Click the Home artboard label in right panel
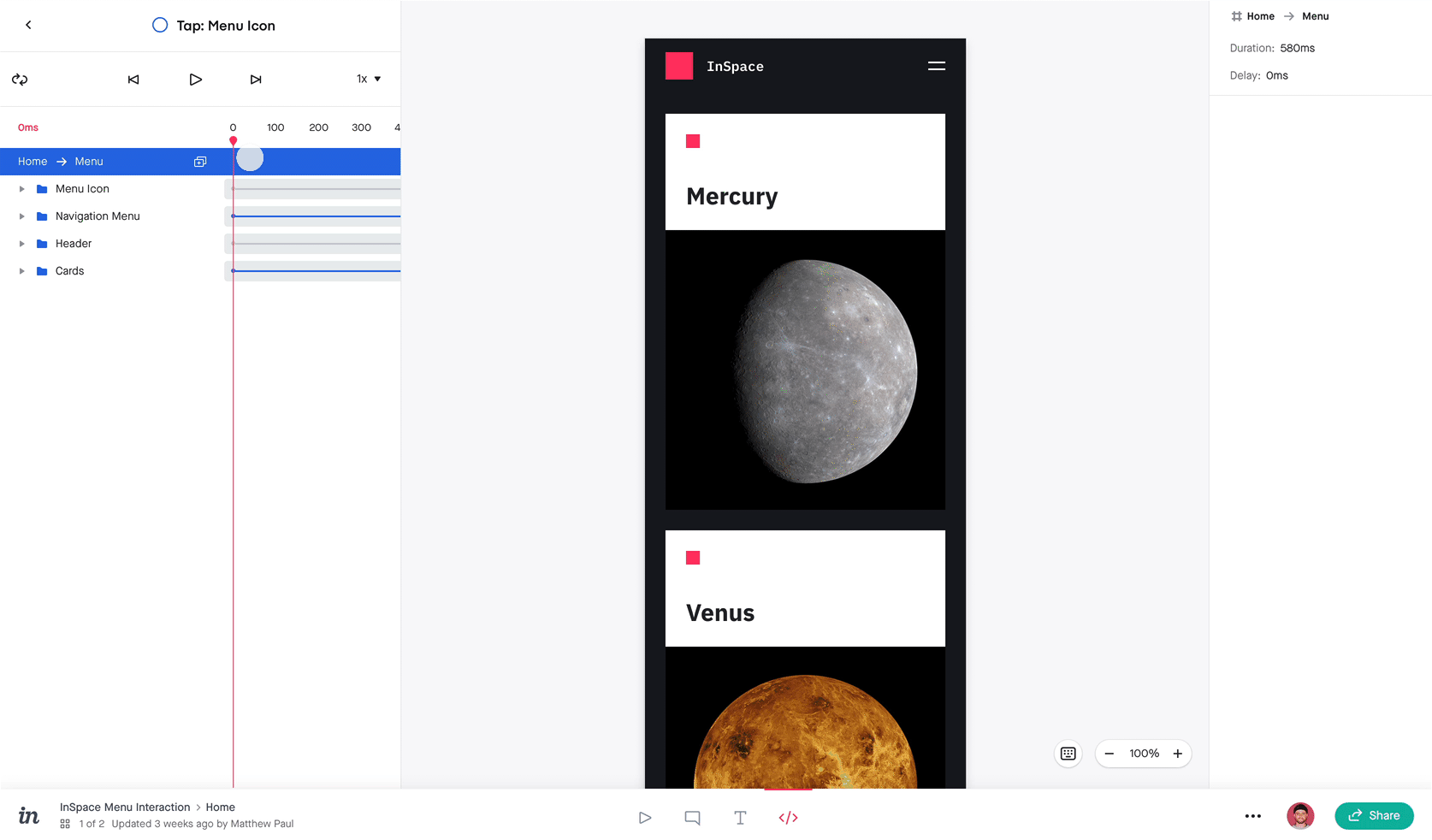The width and height of the screenshot is (1432, 840). [x=1261, y=16]
